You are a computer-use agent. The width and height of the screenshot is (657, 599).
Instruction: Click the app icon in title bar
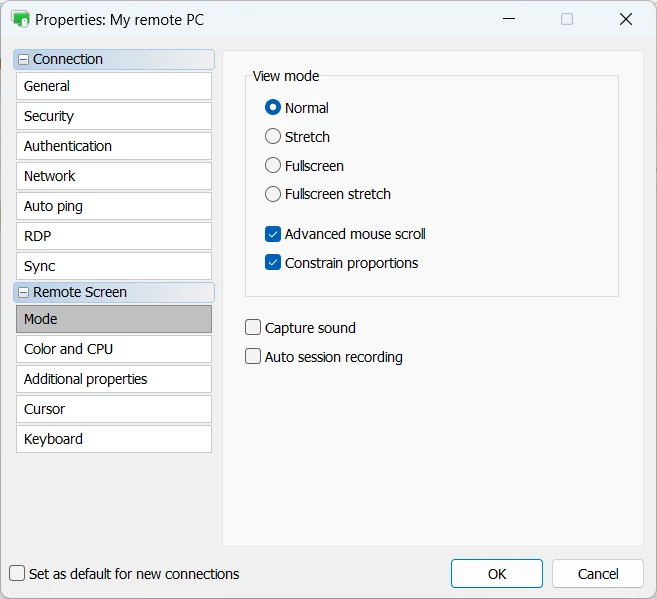click(x=20, y=19)
